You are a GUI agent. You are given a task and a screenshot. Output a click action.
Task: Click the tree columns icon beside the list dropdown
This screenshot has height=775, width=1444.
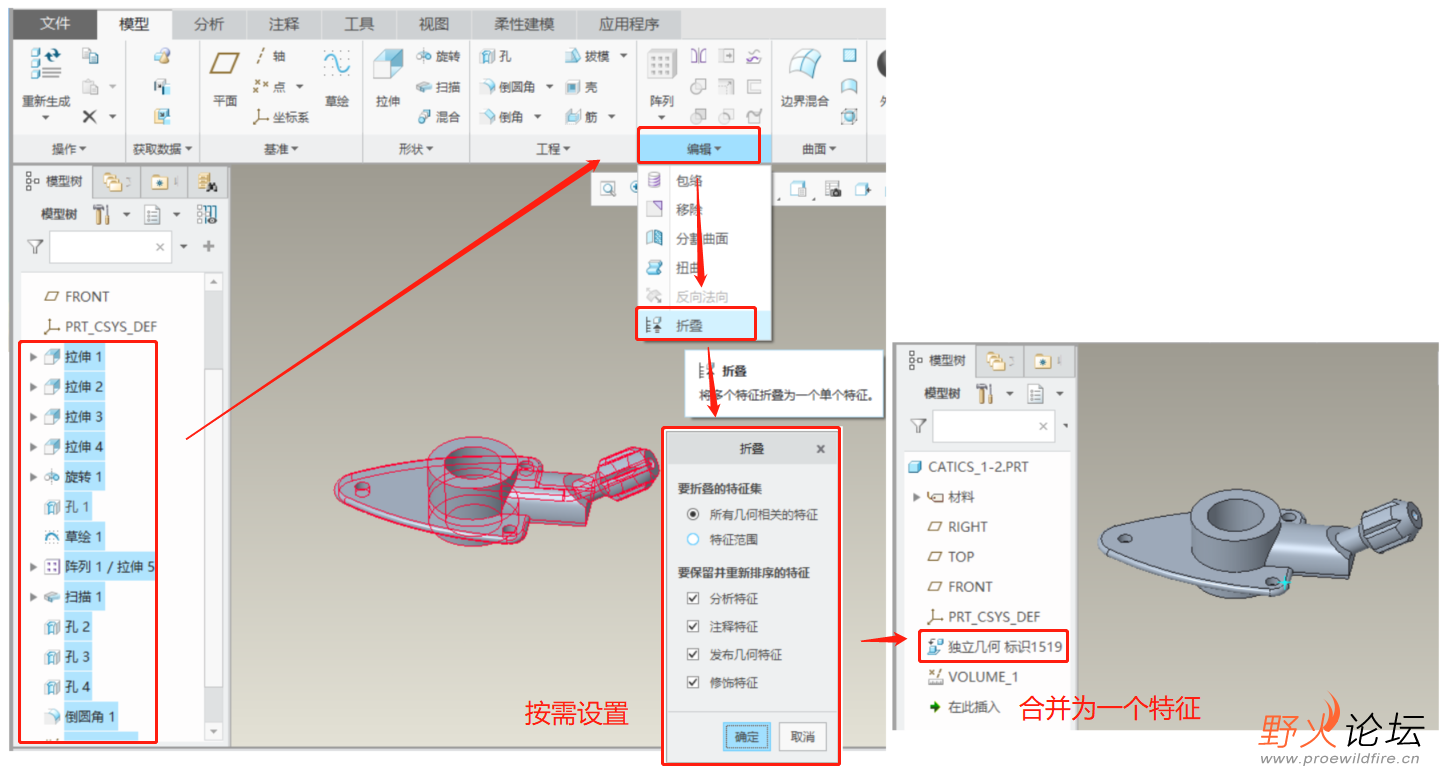point(207,214)
